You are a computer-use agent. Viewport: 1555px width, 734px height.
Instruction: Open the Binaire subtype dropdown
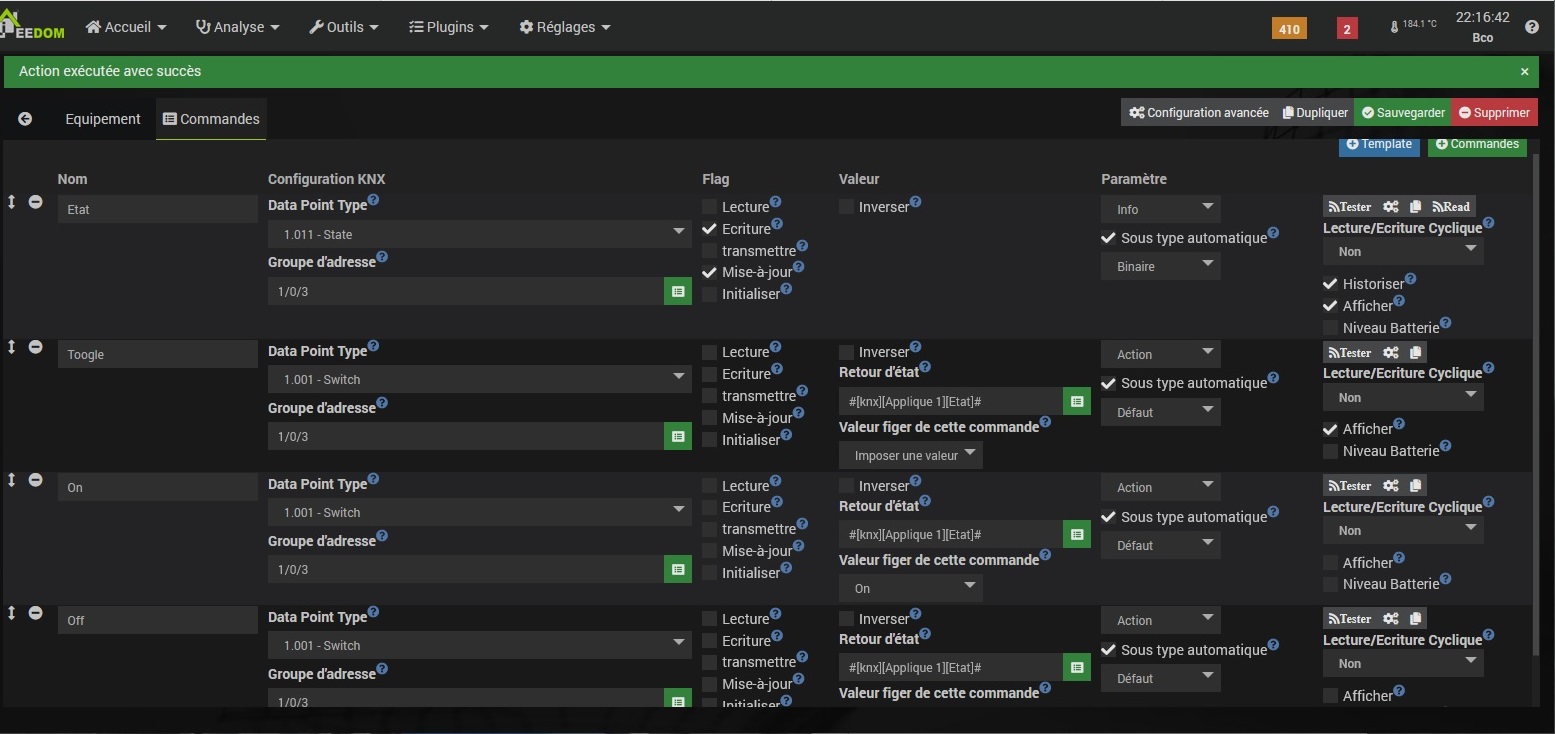pyautogui.click(x=1160, y=267)
